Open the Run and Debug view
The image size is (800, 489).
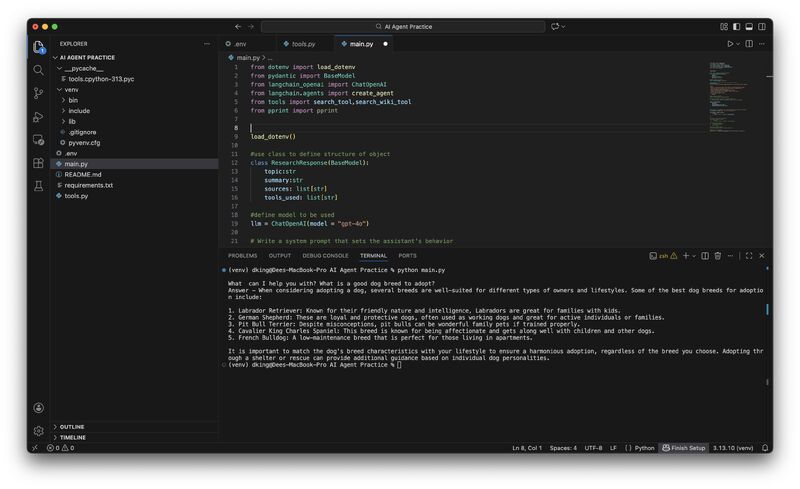38,117
